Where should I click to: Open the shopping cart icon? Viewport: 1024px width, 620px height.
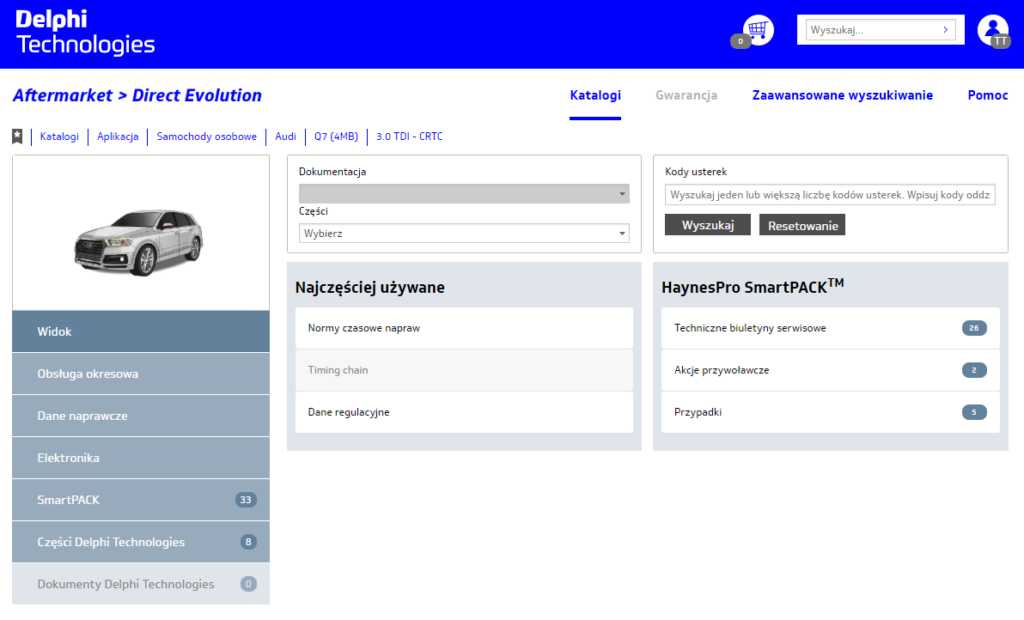[x=758, y=30]
